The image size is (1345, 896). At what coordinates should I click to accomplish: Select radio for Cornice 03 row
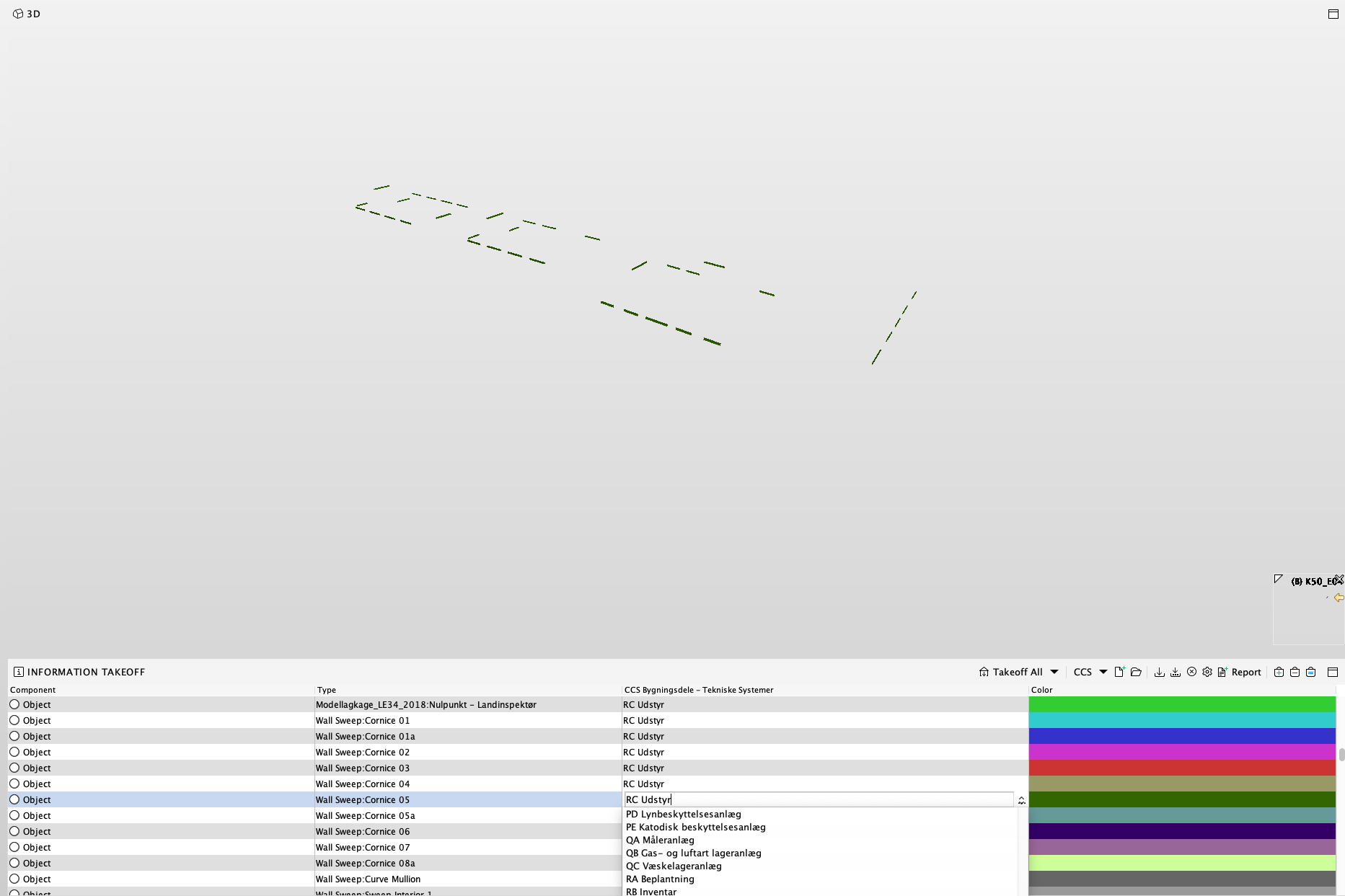pos(14,768)
